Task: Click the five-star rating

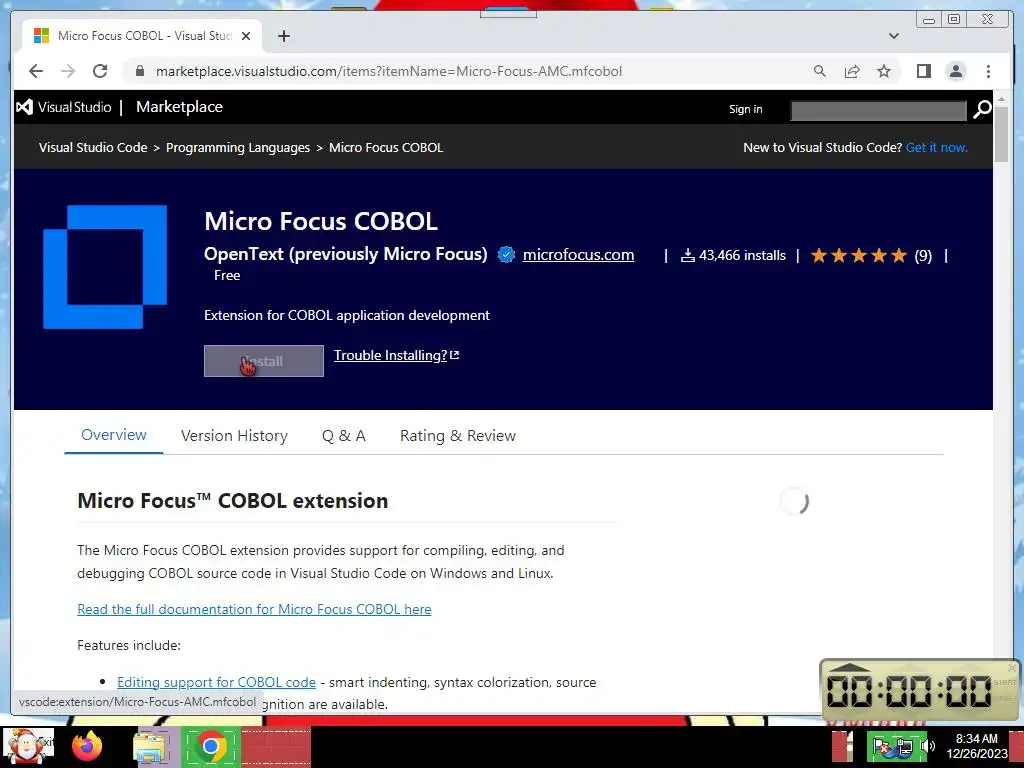Action: click(x=858, y=255)
